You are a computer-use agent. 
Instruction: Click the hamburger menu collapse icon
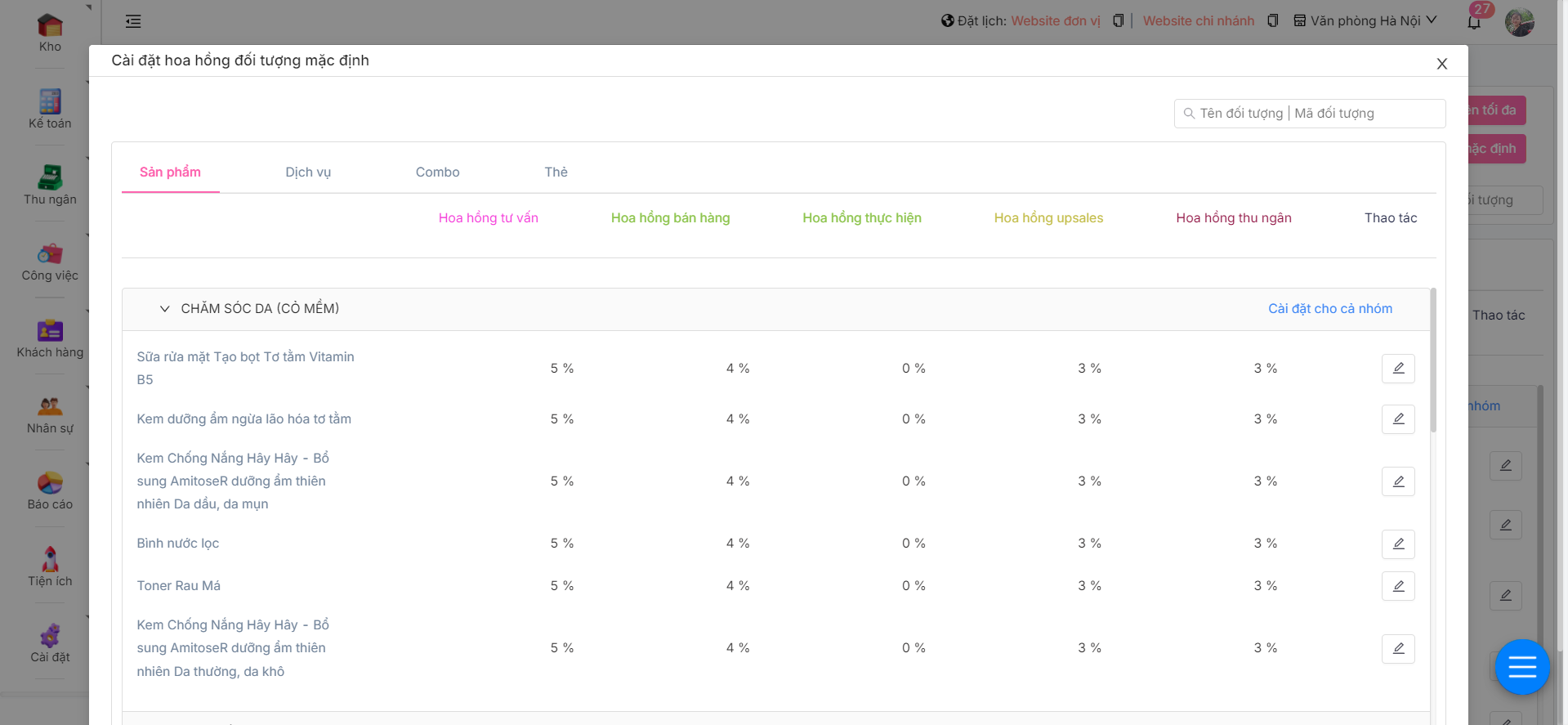(133, 22)
